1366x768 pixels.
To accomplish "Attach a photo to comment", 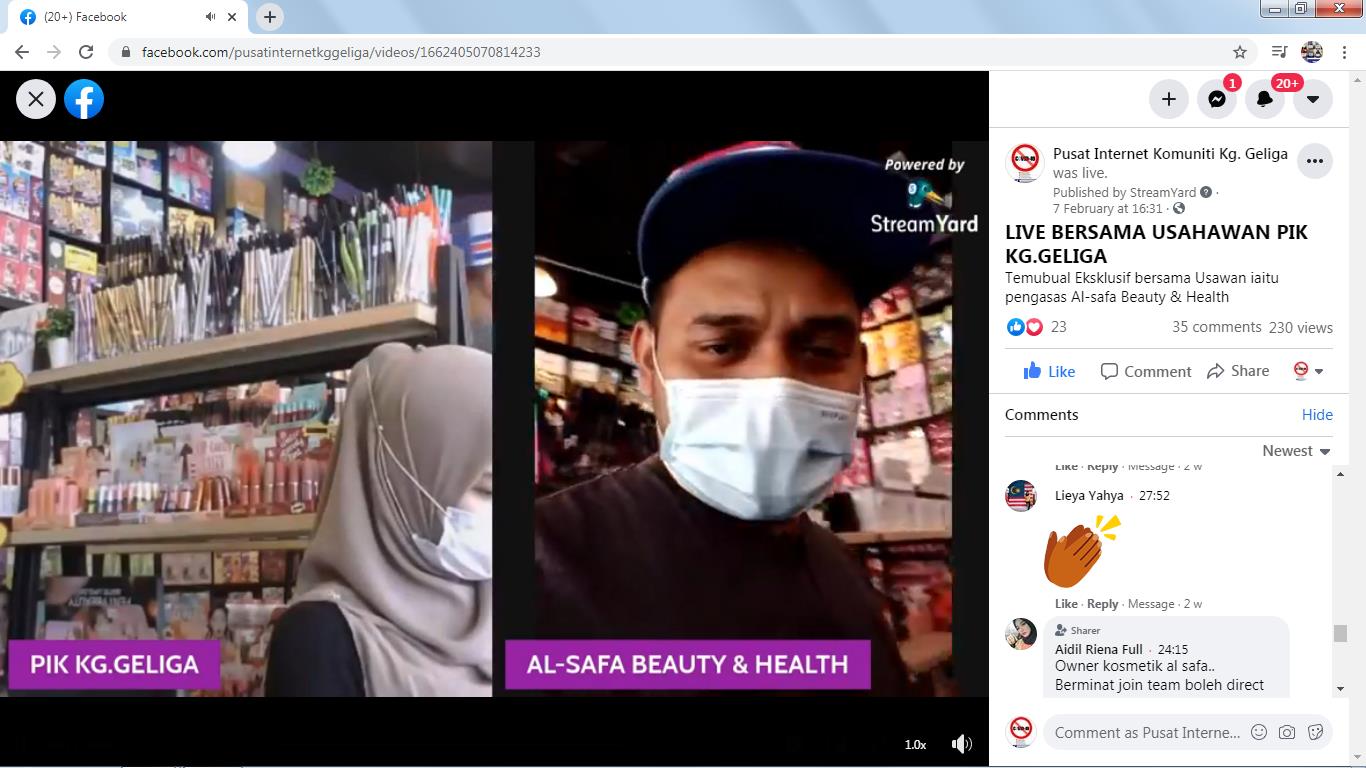I will (x=1287, y=732).
